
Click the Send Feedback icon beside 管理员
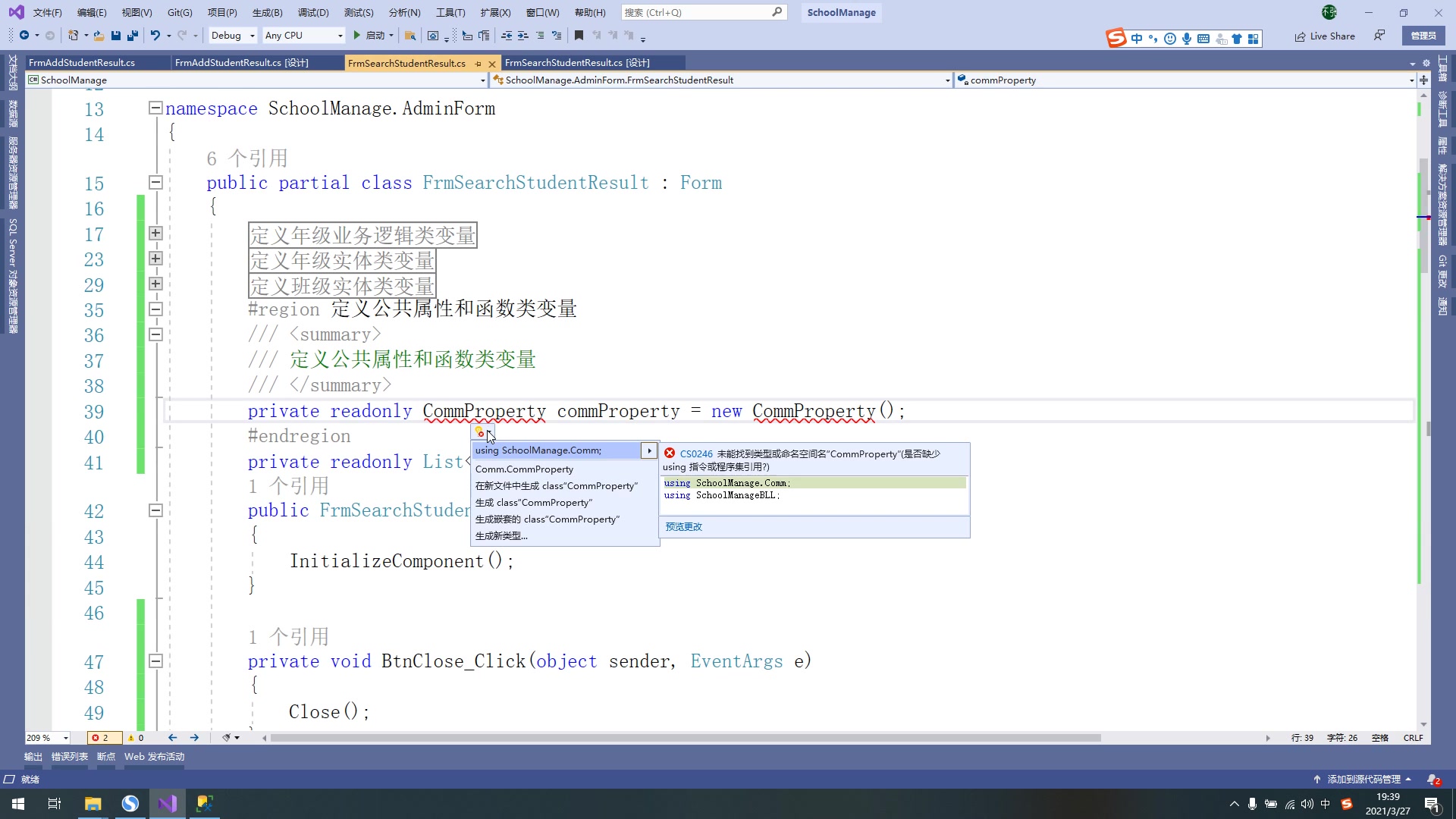pos(1379,36)
